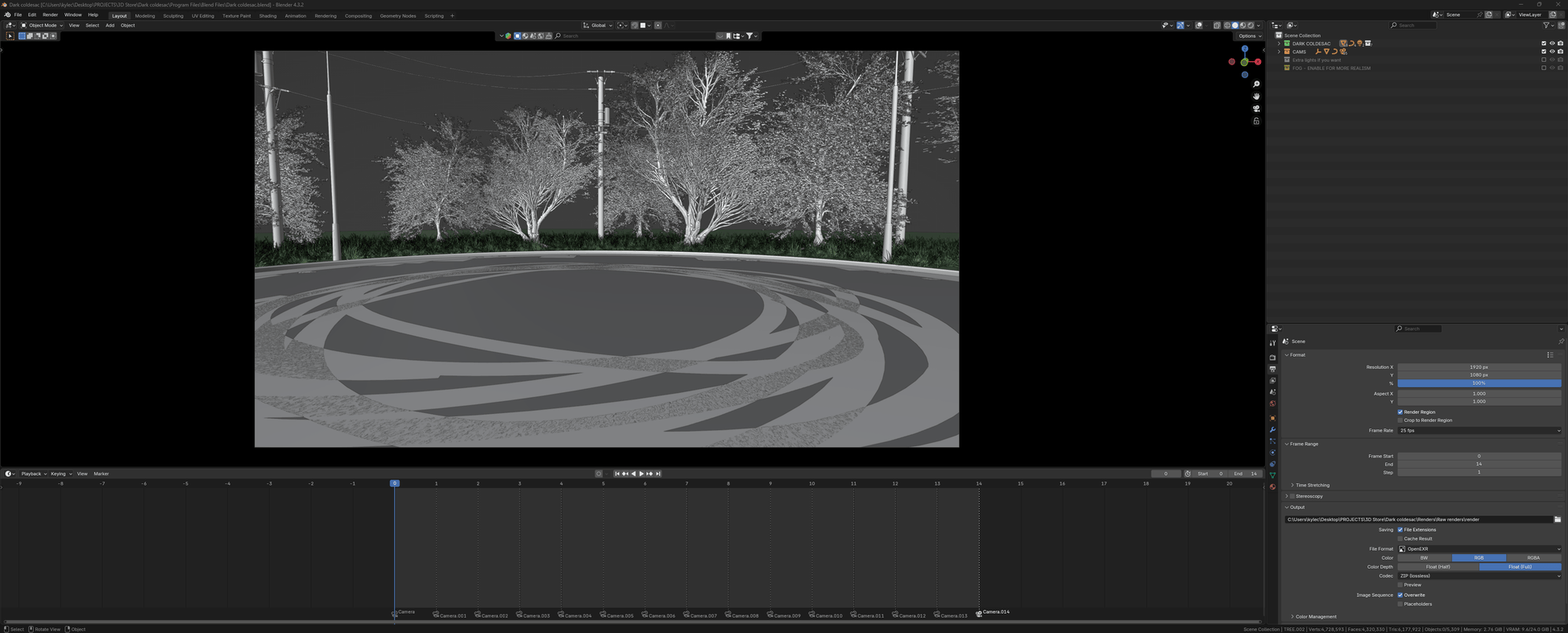The width and height of the screenshot is (1568, 633).
Task: Click the folder icon beside output path
Action: click(1558, 519)
